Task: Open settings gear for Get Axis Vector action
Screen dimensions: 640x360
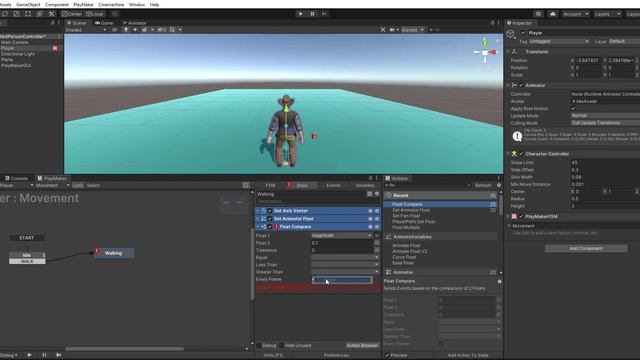Action: 377,211
